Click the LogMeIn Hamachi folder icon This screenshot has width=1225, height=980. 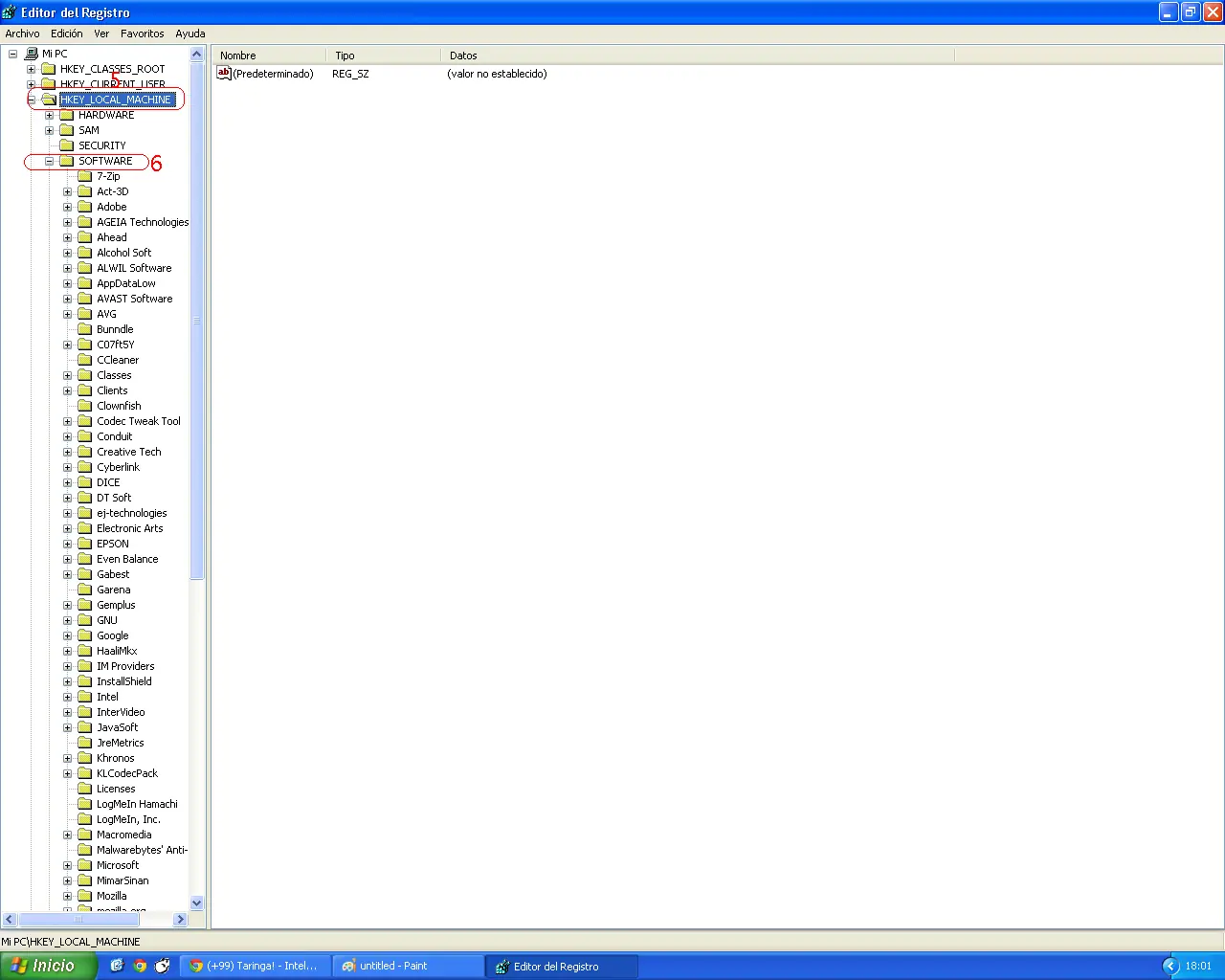[85, 804]
